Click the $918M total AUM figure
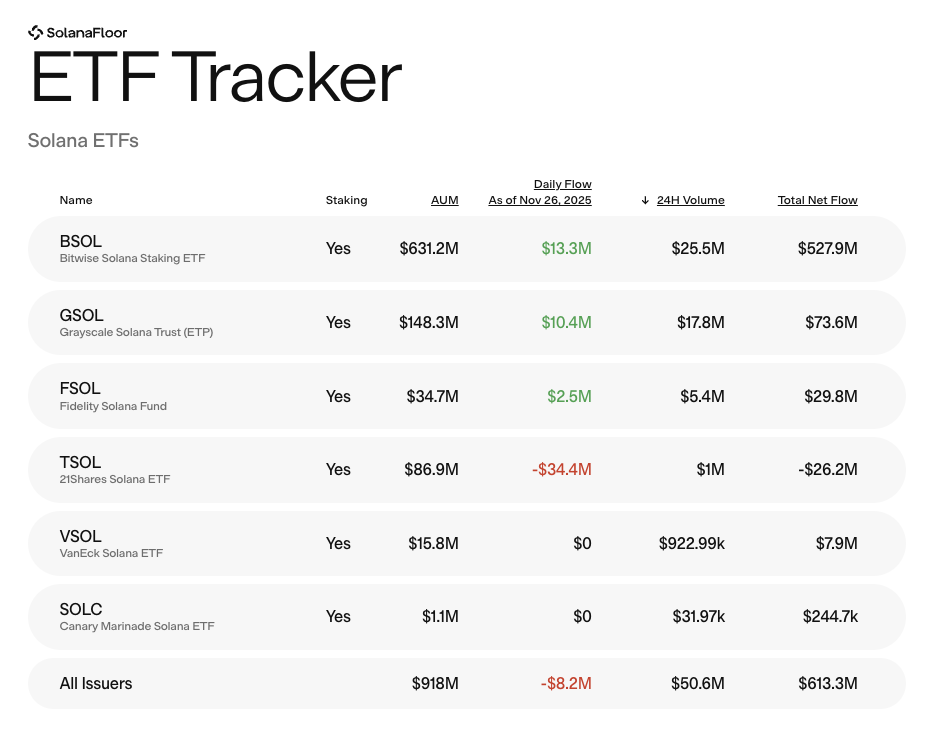 [435, 683]
